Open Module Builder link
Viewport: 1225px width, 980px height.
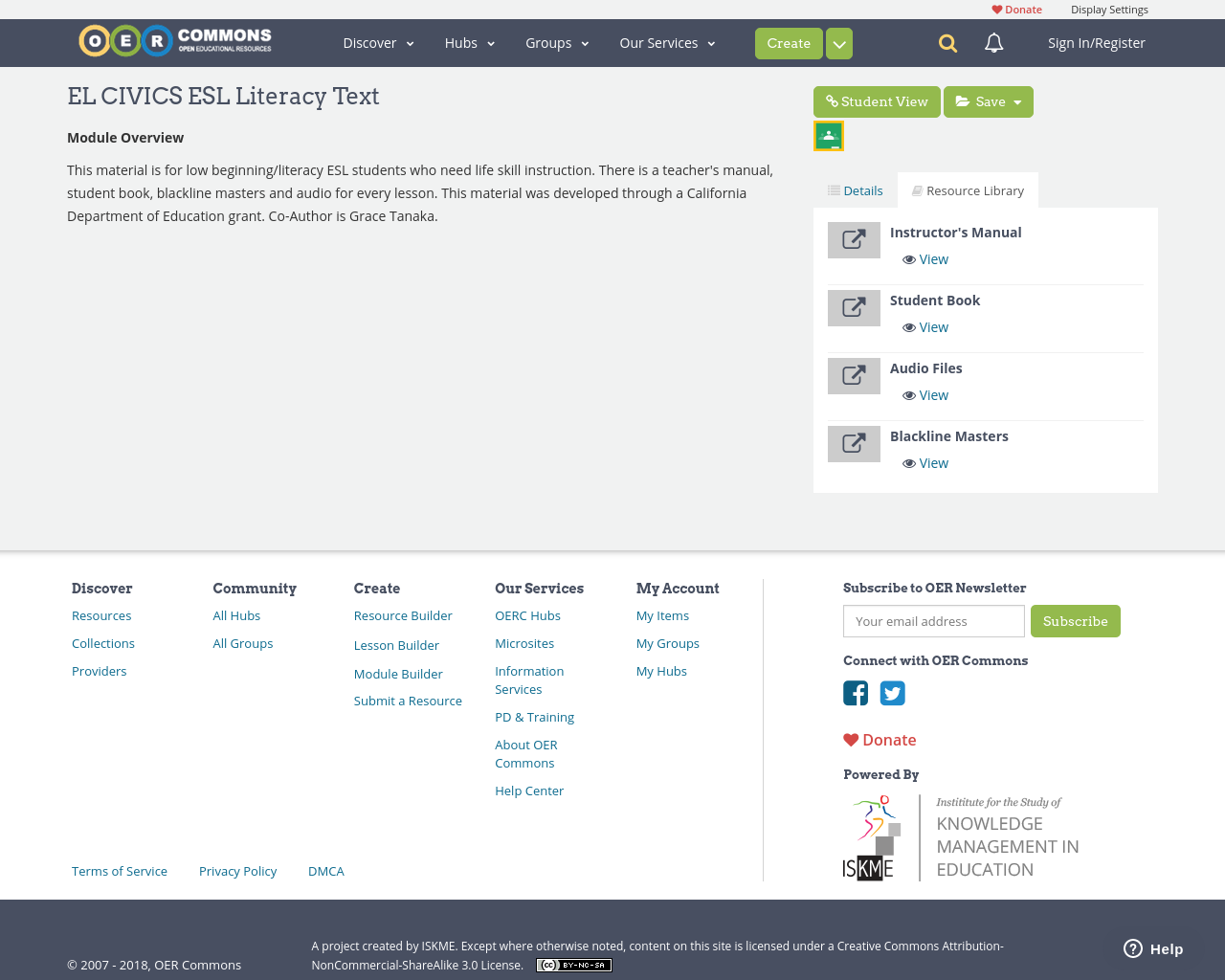tap(398, 674)
